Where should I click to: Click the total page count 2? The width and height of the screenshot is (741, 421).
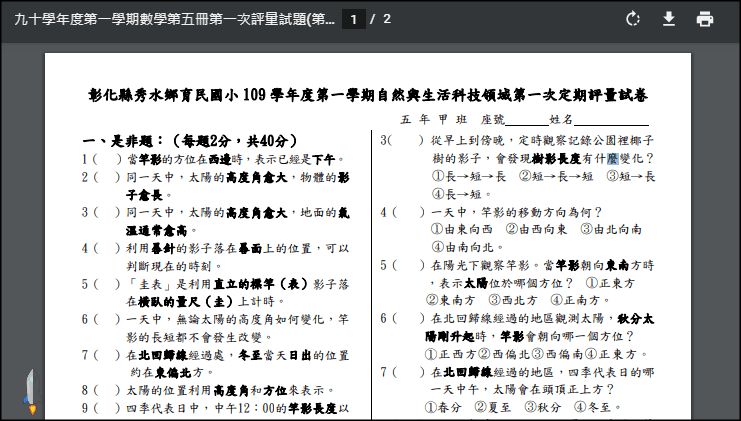[387, 19]
